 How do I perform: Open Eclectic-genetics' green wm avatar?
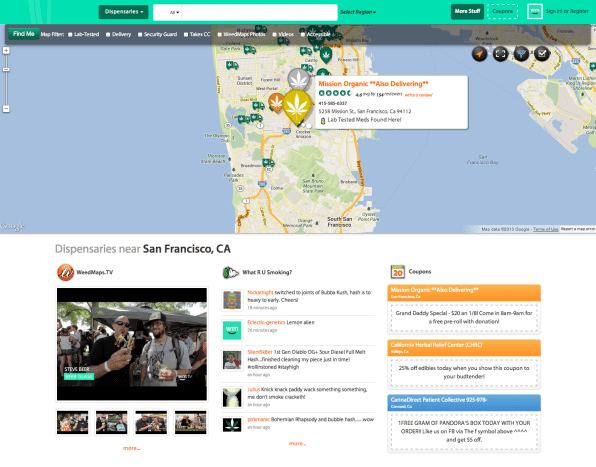[232, 330]
